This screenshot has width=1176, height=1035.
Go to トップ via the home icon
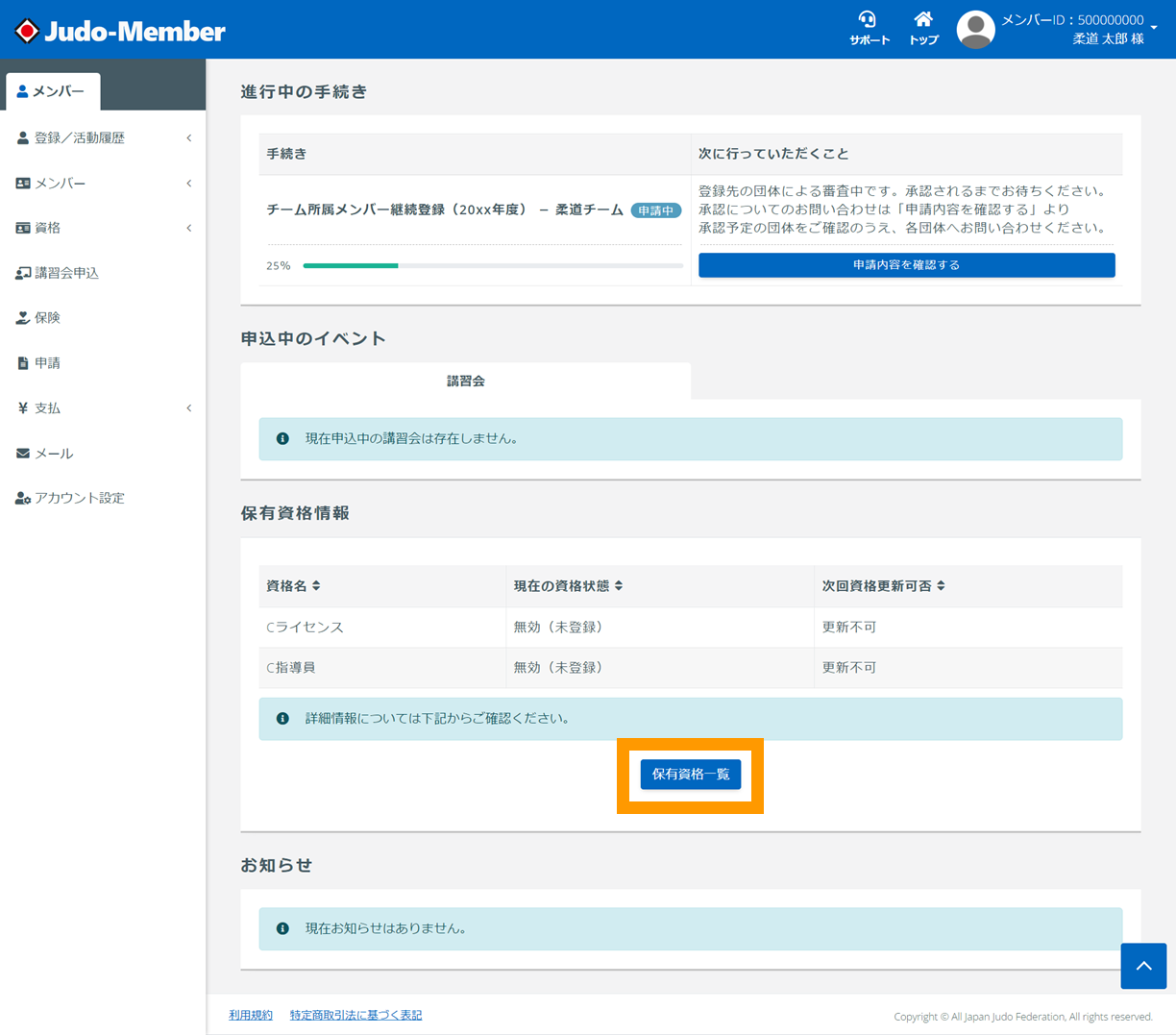click(x=923, y=19)
